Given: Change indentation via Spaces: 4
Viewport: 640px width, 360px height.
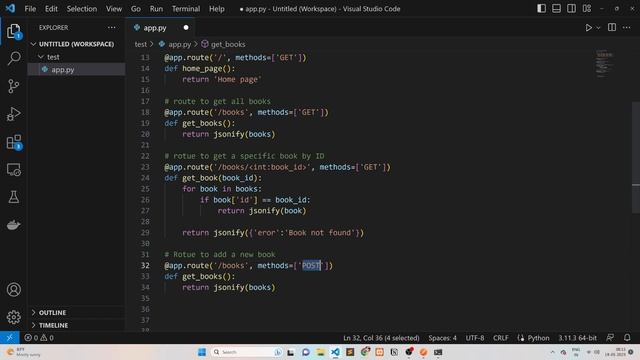Looking at the screenshot, I should click(442, 338).
